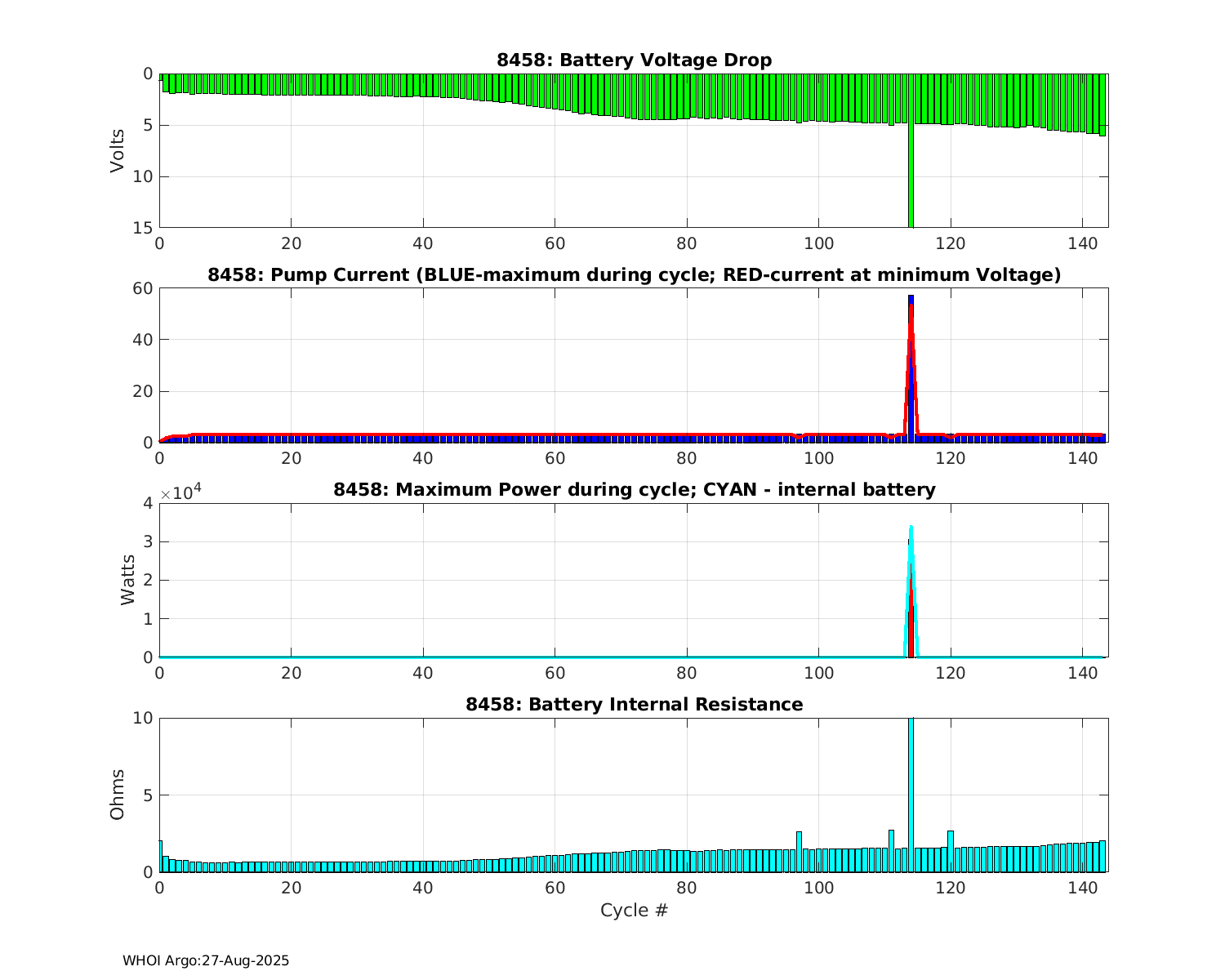1225x980 pixels.
Task: Click the raised resistance bar at cycle 120
Action: (951, 851)
